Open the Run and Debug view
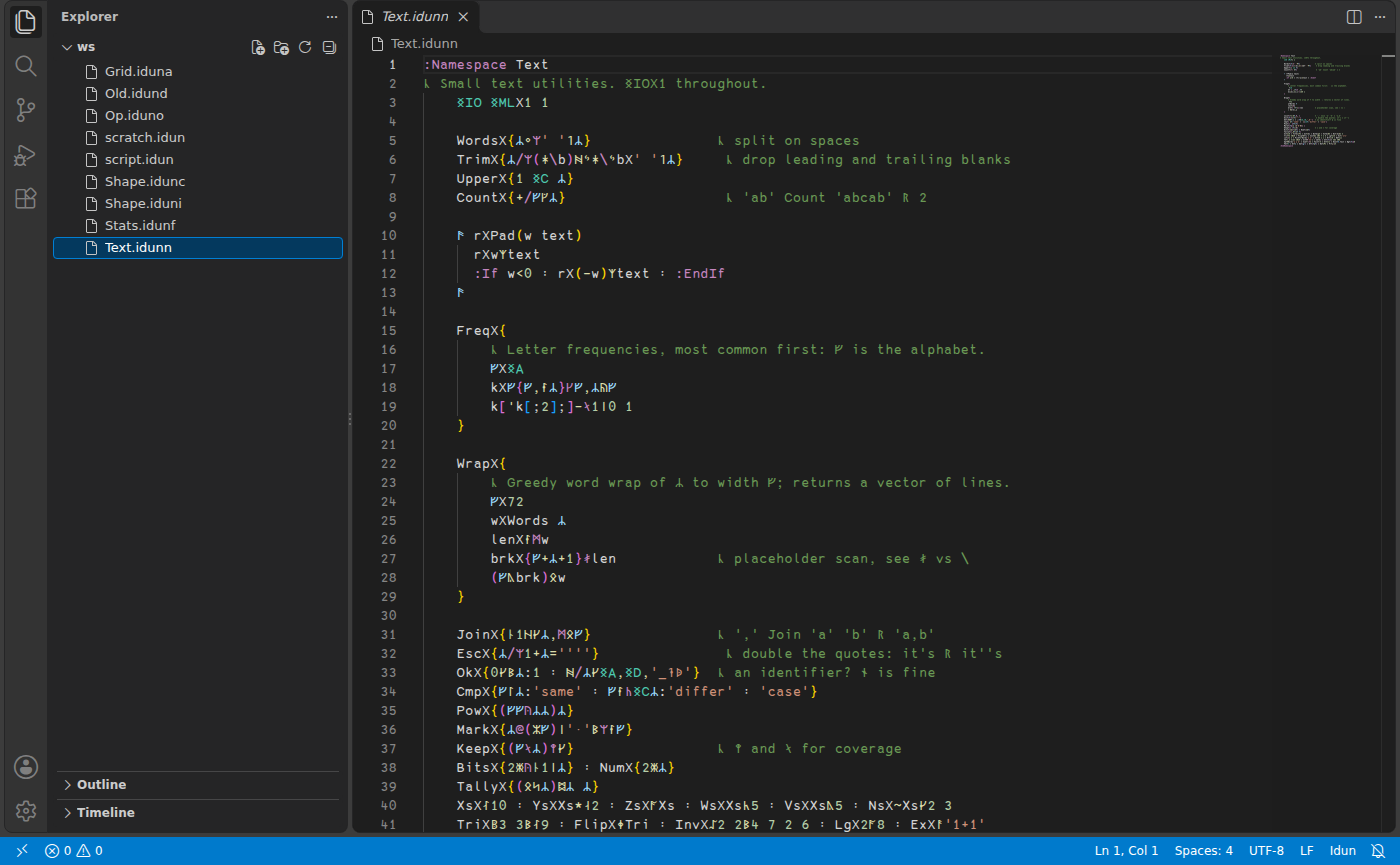 [x=26, y=155]
